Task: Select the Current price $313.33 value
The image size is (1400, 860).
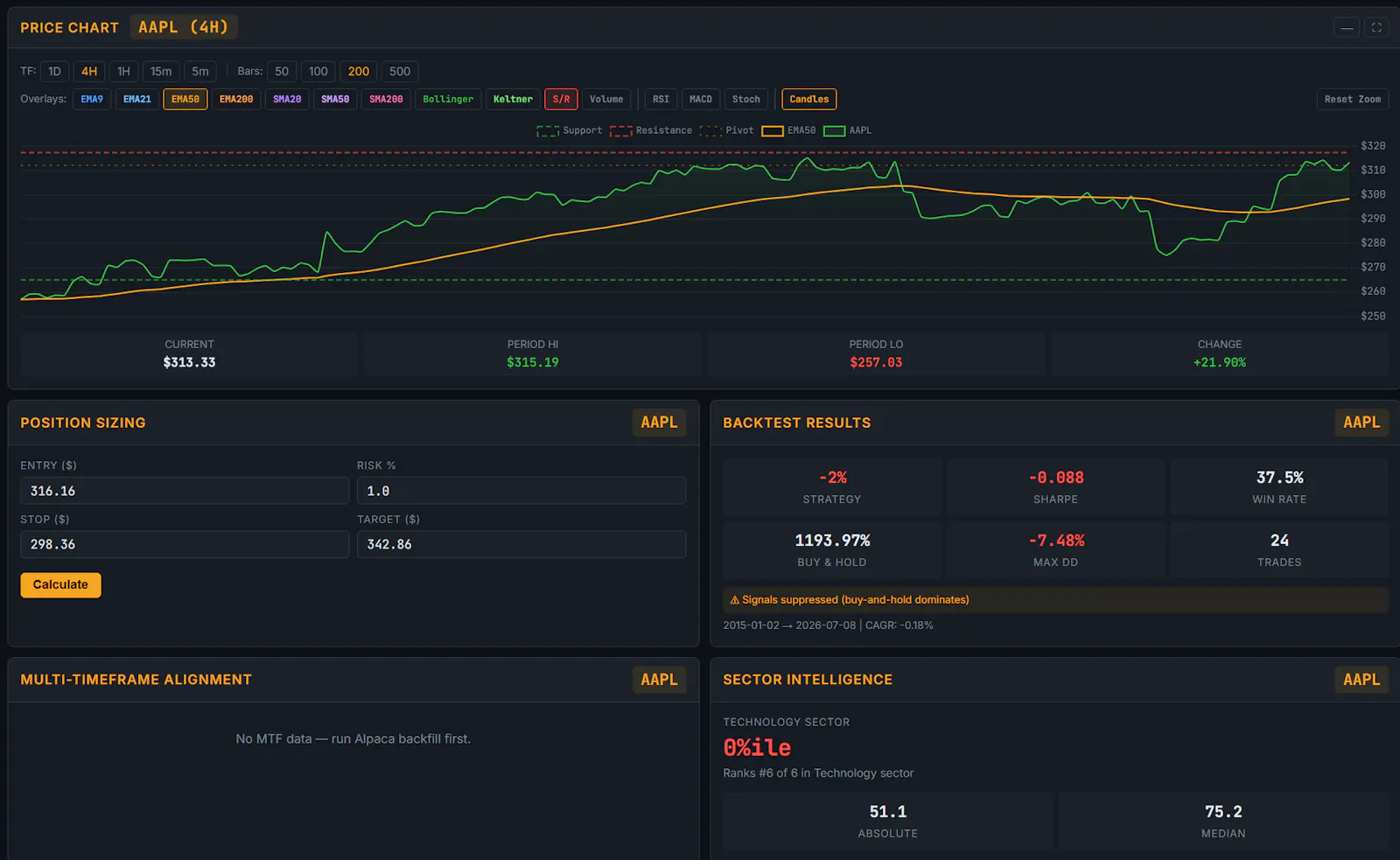Action: click(189, 362)
